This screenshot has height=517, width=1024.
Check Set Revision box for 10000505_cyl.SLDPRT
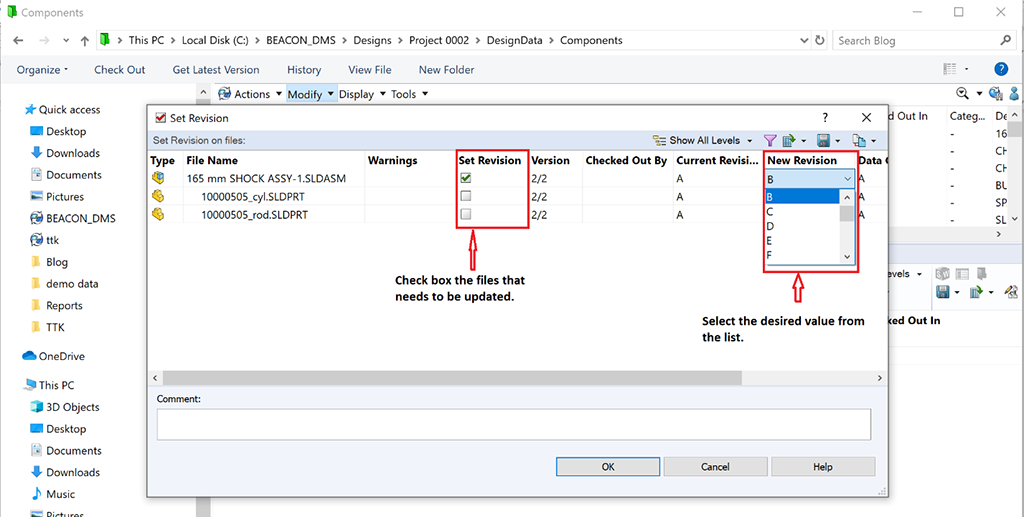(x=466, y=196)
